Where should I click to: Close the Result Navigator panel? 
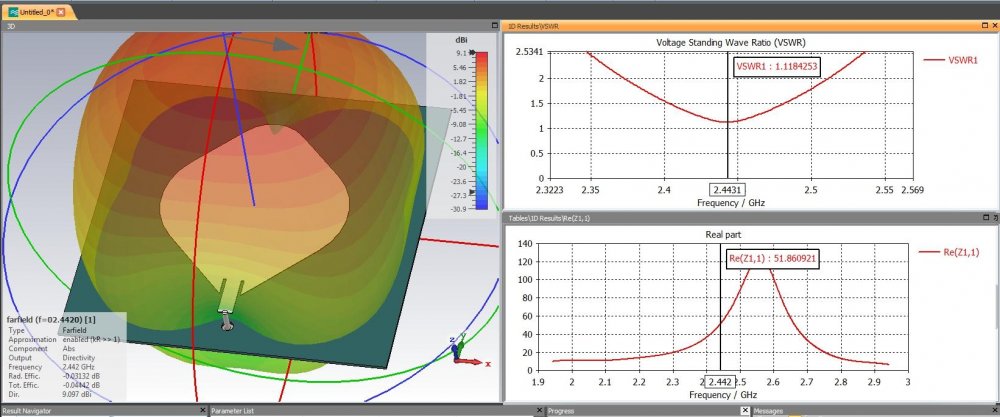[x=203, y=411]
